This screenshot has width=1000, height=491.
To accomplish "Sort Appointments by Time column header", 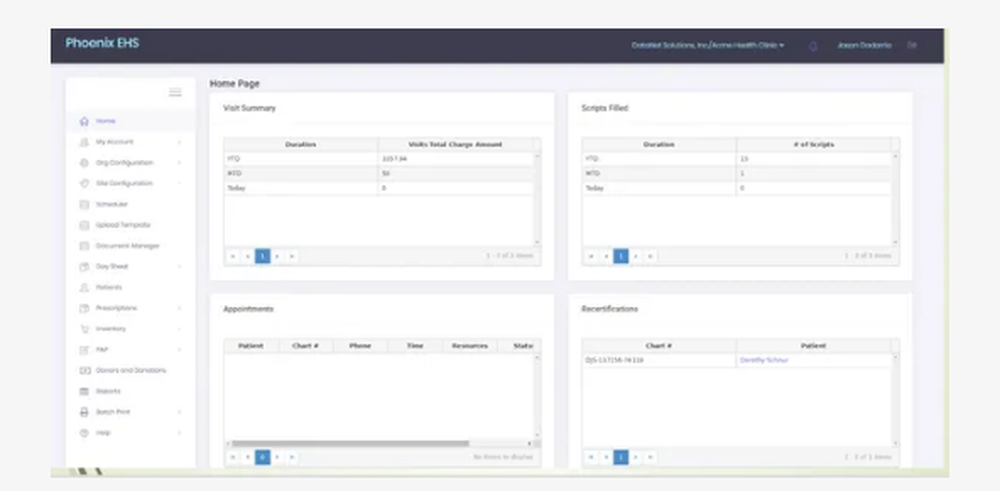I will (x=415, y=346).
